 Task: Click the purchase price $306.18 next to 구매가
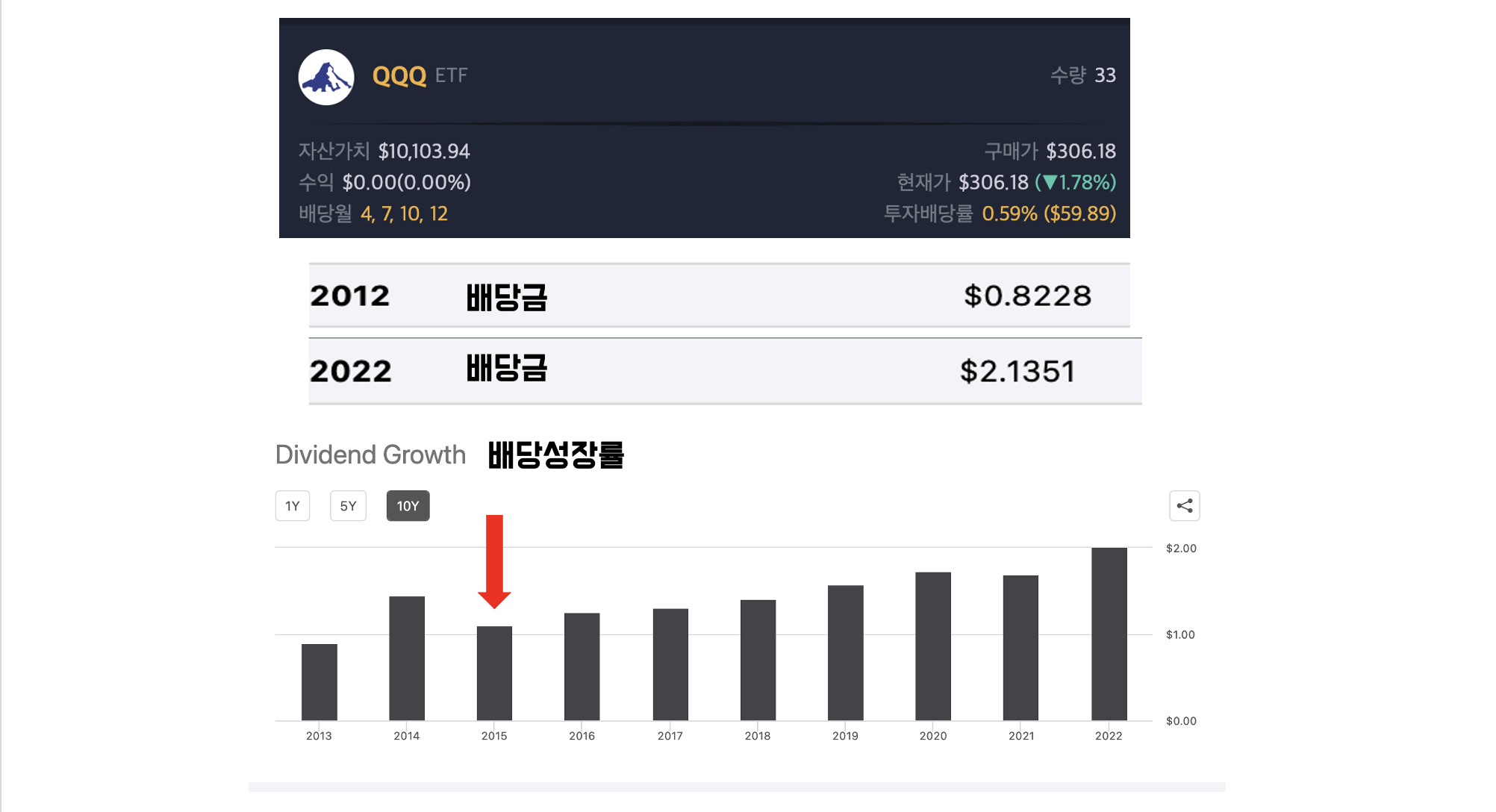1081,152
